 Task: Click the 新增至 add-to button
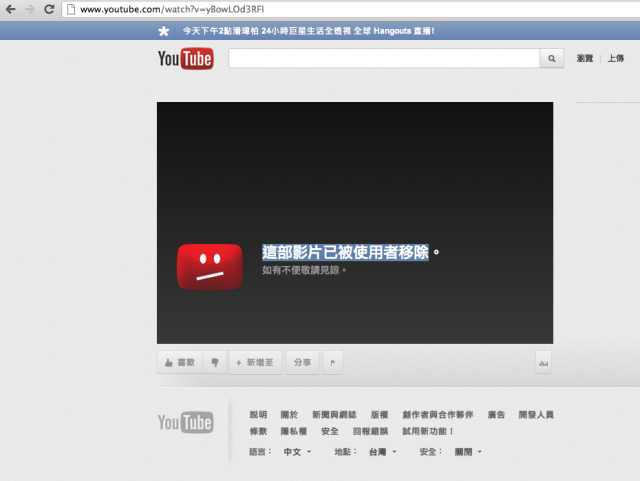click(255, 362)
